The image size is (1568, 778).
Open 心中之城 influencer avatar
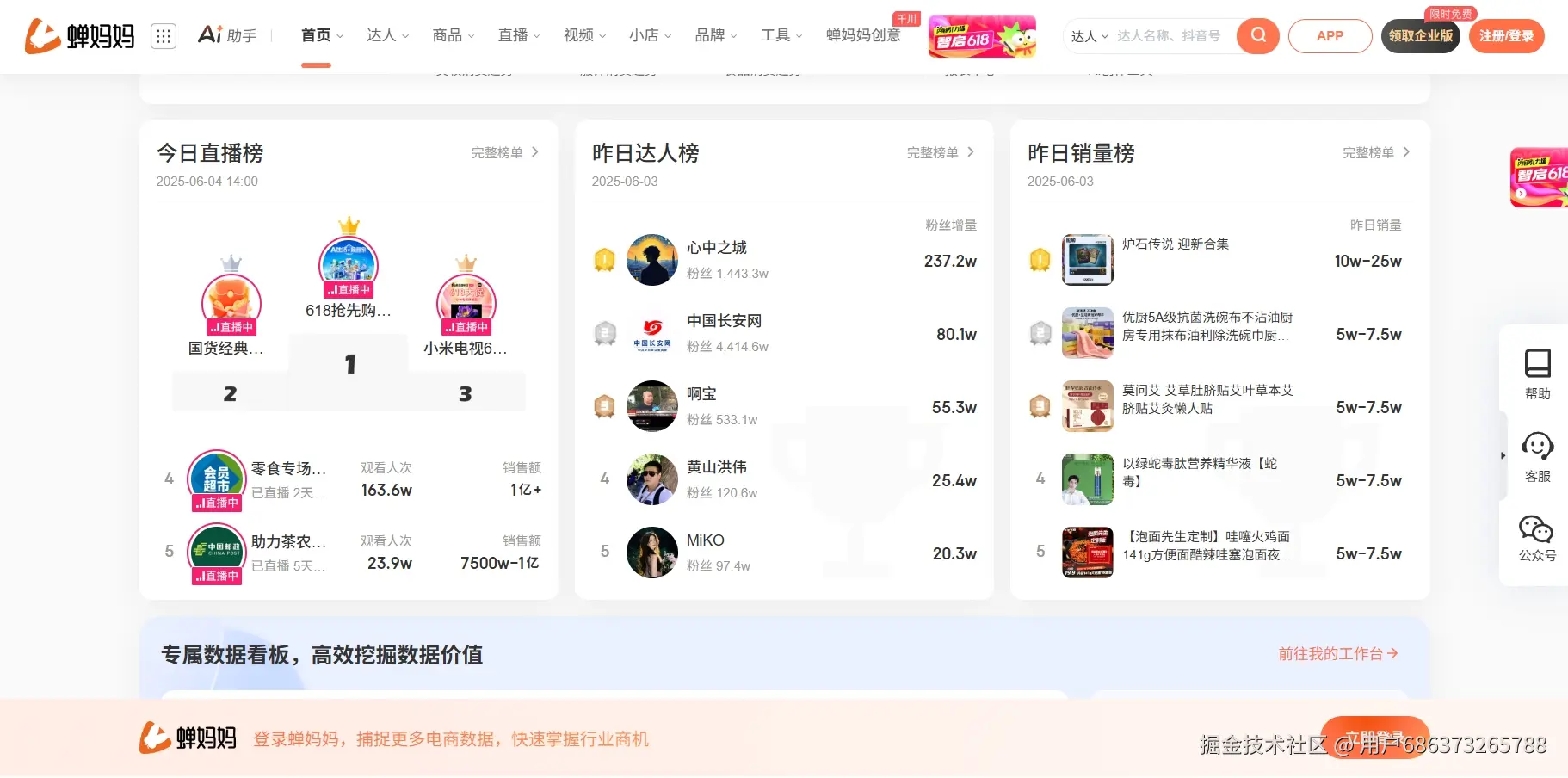click(x=652, y=260)
